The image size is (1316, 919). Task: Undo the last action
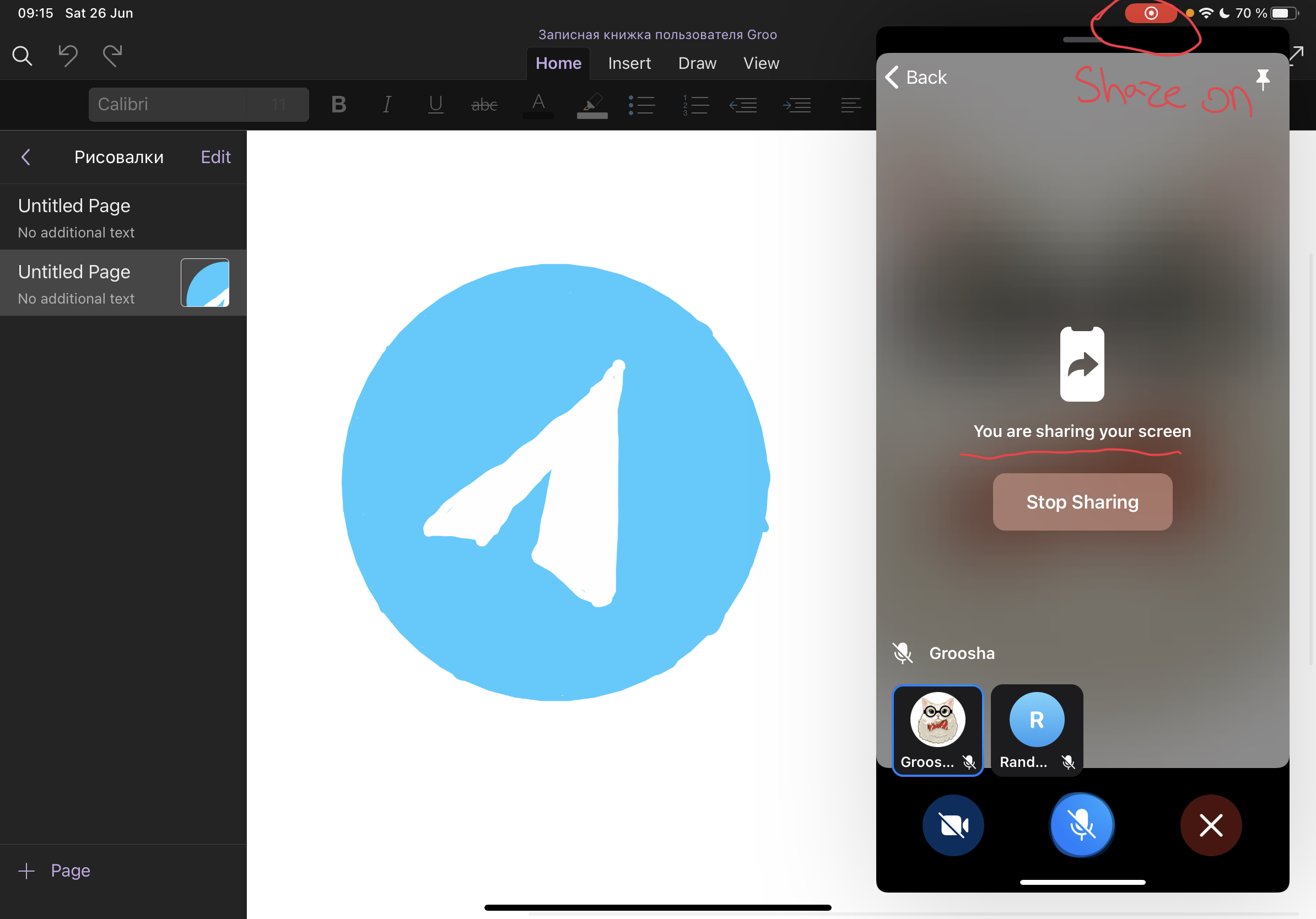pyautogui.click(x=68, y=56)
